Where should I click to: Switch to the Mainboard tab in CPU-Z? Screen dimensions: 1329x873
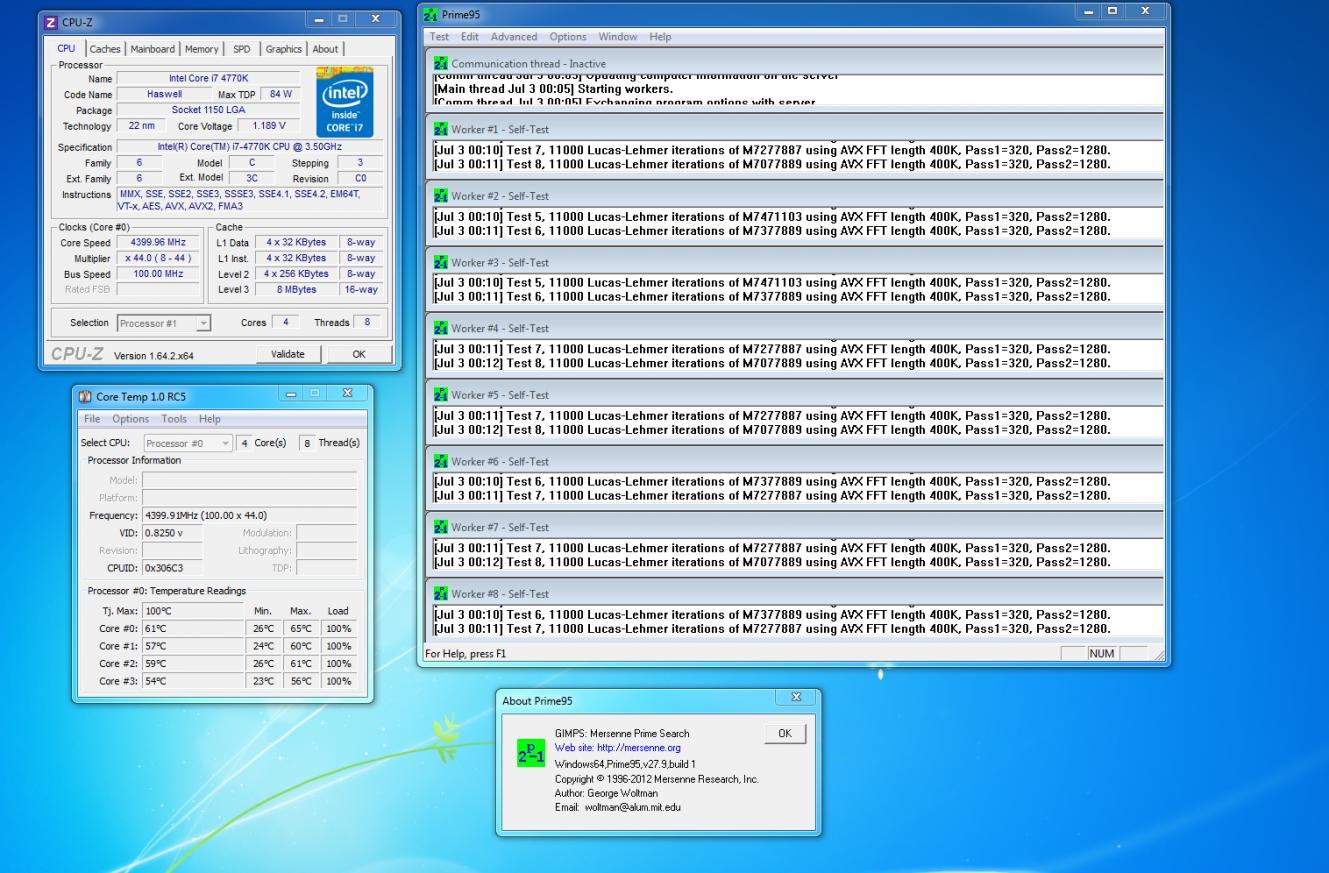152,48
